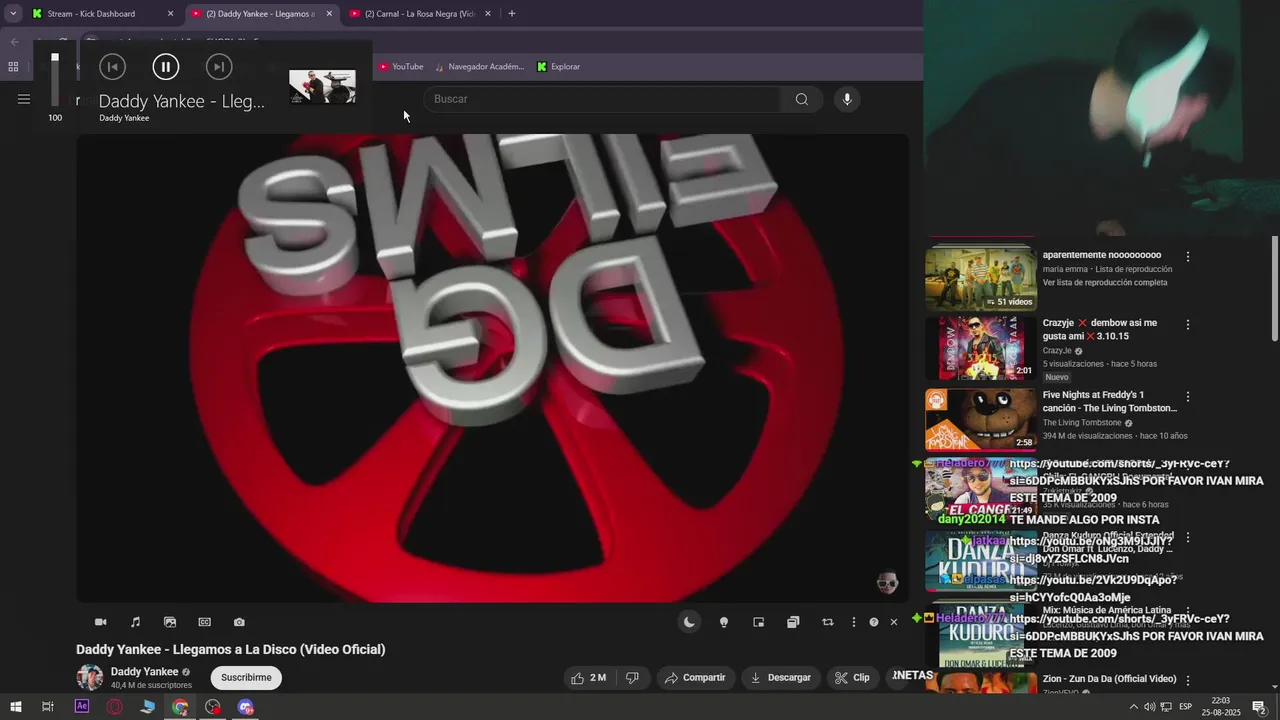
Task: Start voice search with the microphone
Action: pyautogui.click(x=847, y=99)
